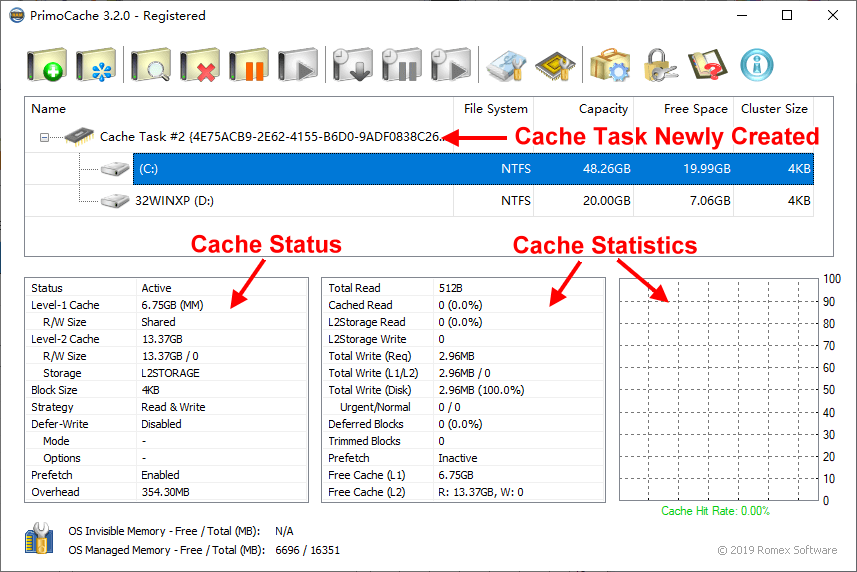857x572 pixels.
Task: Click the OS Invisible Memory value N/A
Action: pos(284,531)
